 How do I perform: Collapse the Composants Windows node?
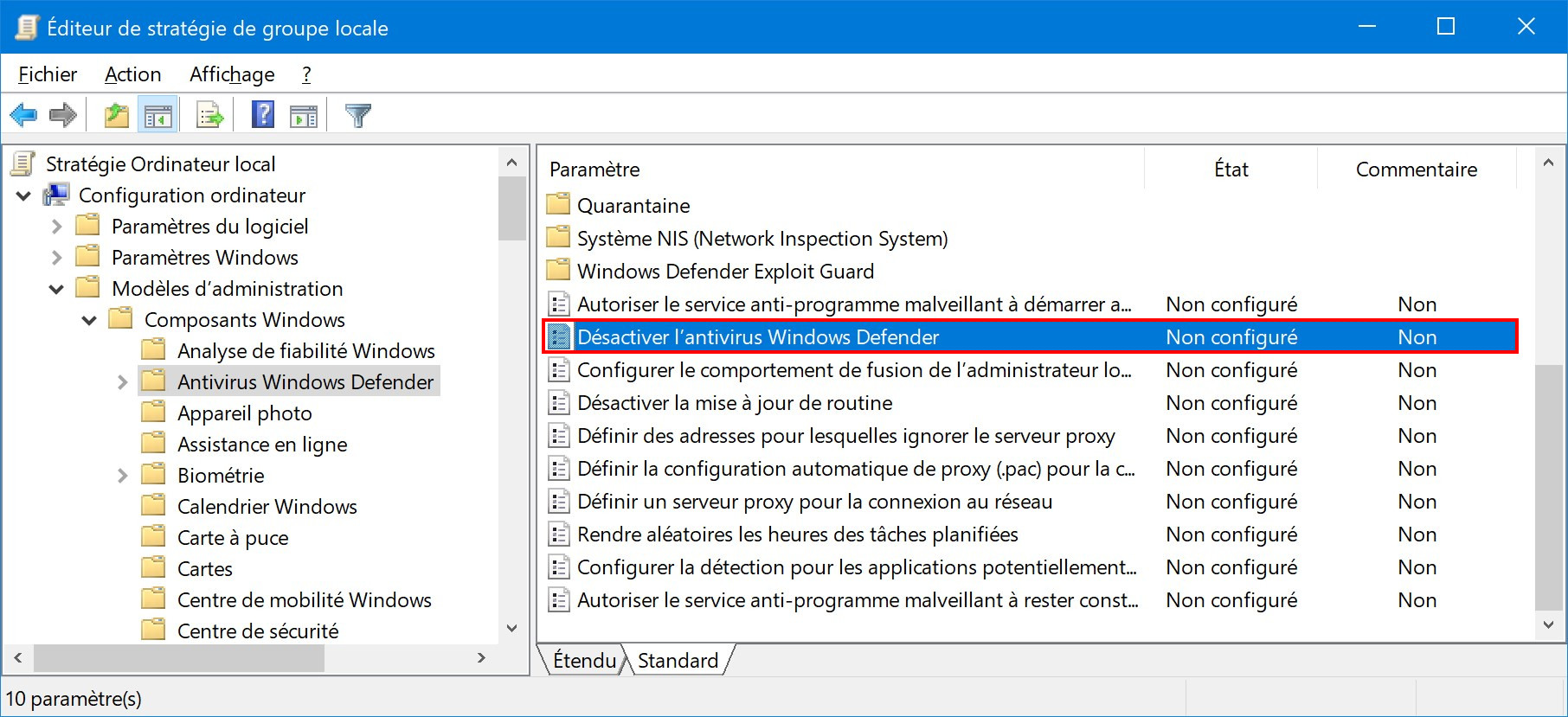click(89, 321)
